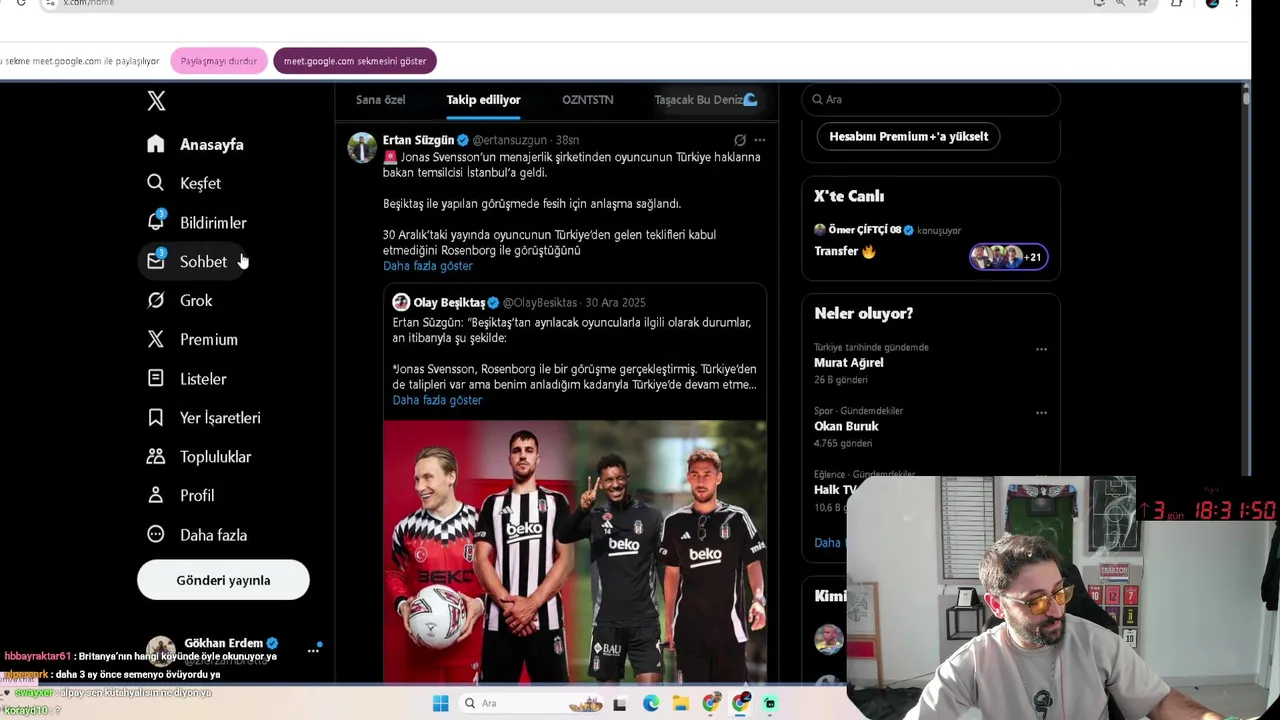Screen dimensions: 1280x720
Task: Click the 30 Ara 2025 date on quoted post
Action: click(x=615, y=302)
